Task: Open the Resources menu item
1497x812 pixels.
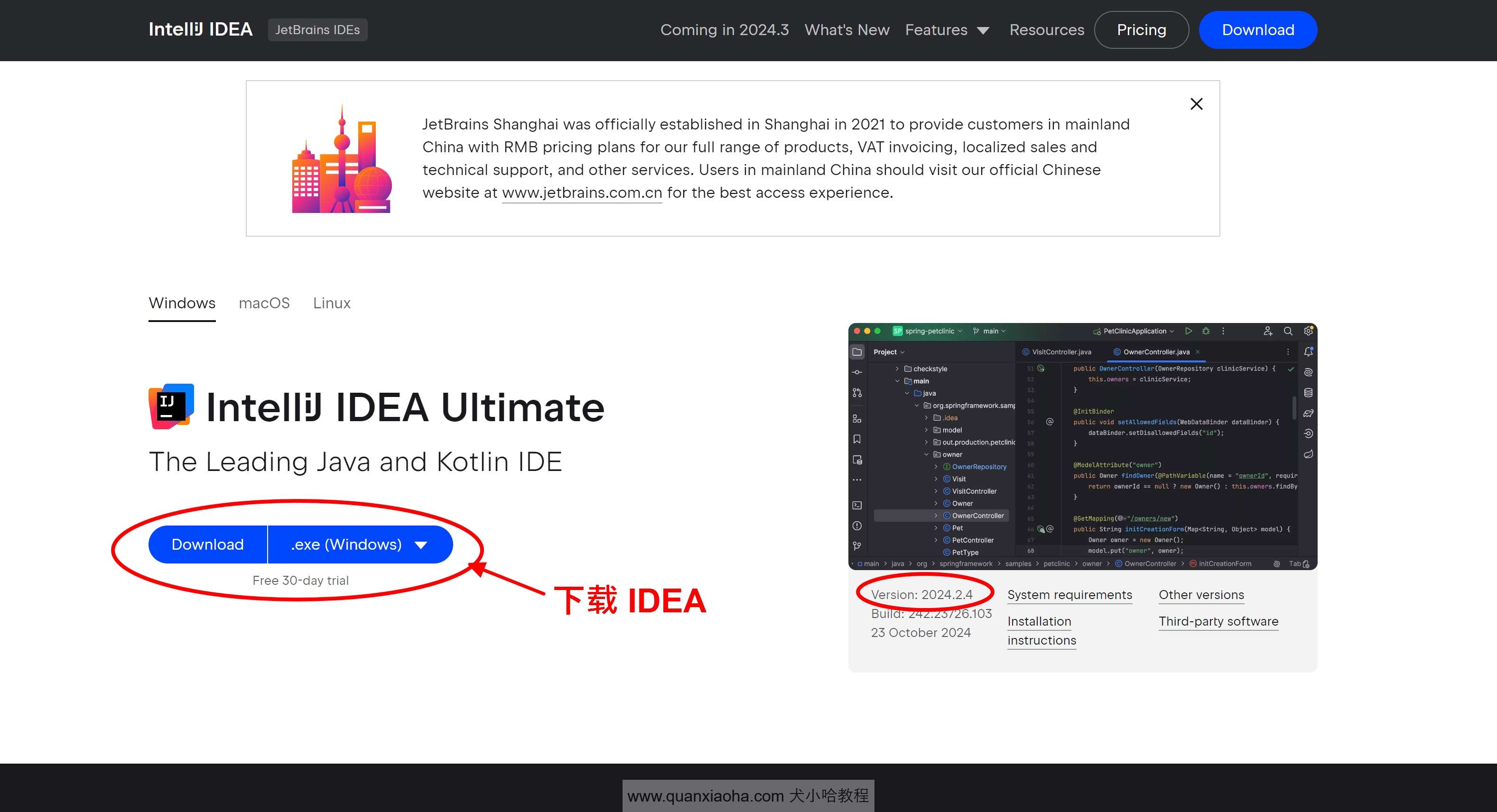Action: [1047, 29]
